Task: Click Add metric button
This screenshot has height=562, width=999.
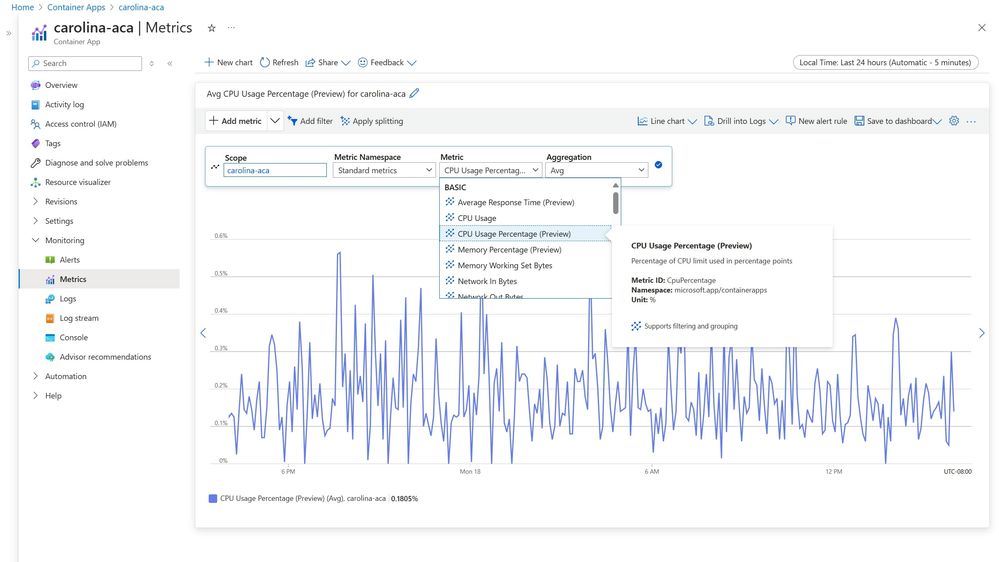Action: click(x=235, y=121)
